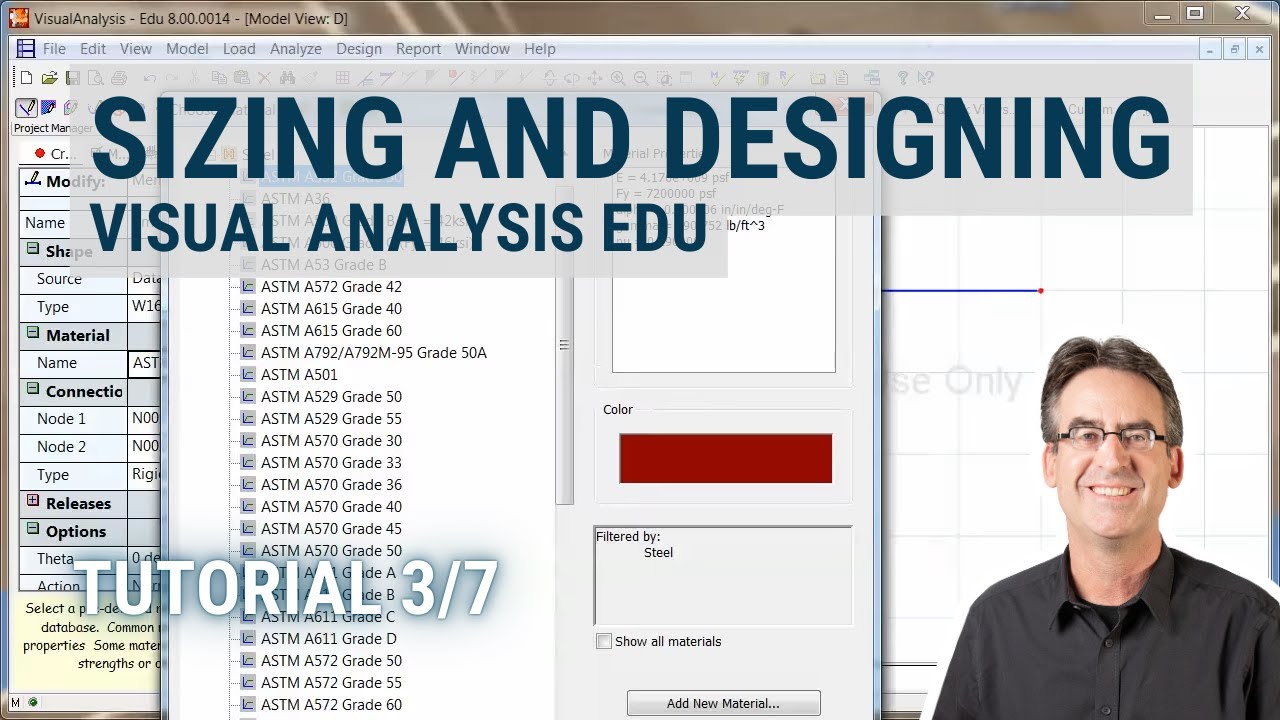Select ASTM A572 Grade 60
Viewport: 1280px width, 720px height.
click(x=331, y=705)
